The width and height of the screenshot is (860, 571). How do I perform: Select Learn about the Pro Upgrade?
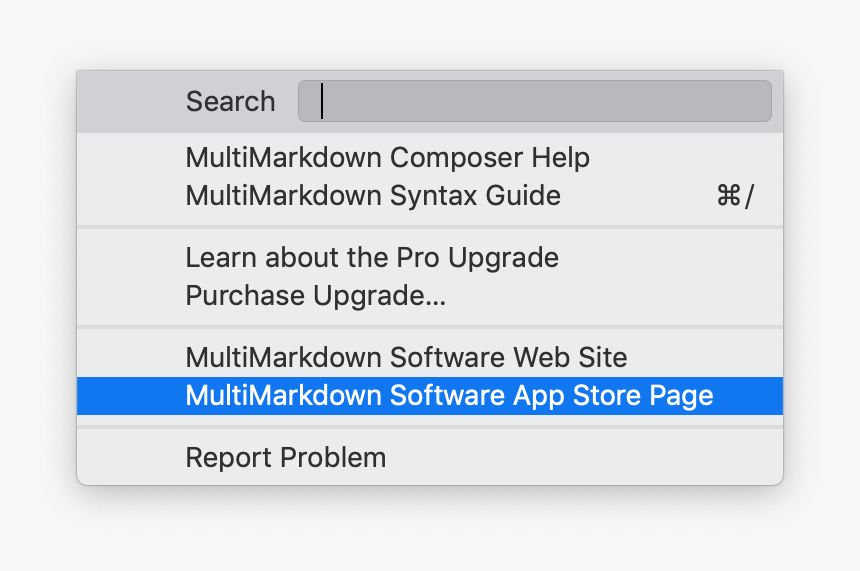pyautogui.click(x=372, y=258)
